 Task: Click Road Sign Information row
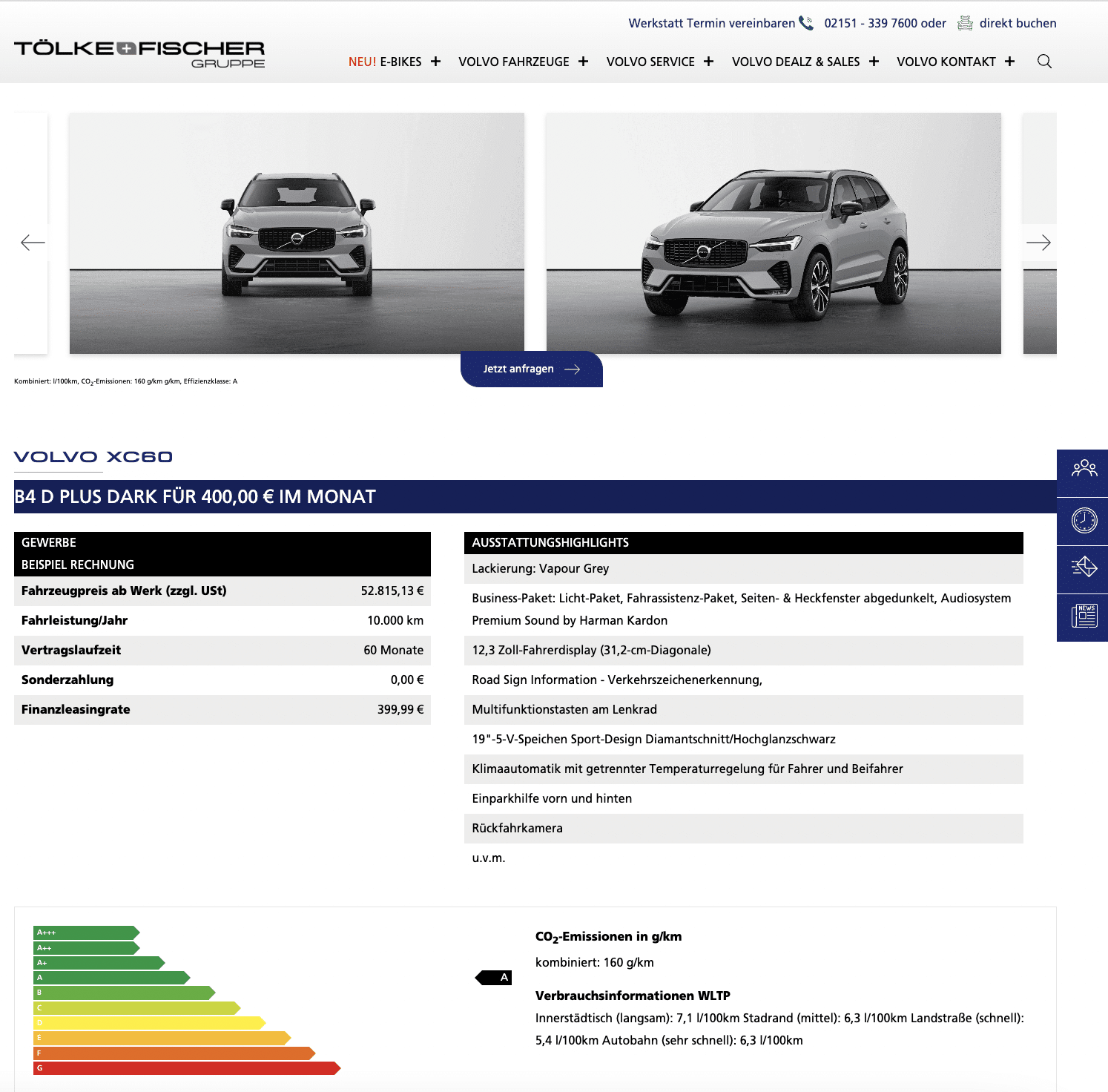coord(744,680)
